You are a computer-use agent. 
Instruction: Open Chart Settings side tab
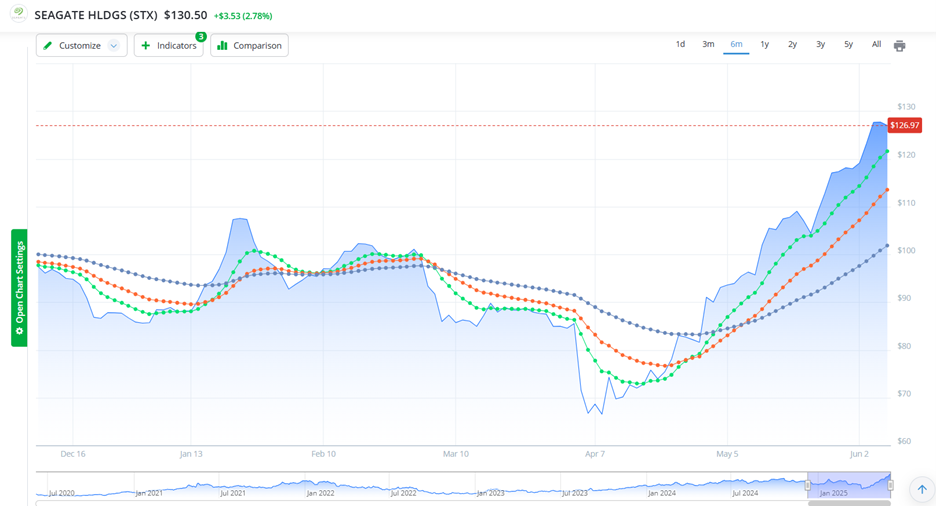tap(19, 288)
